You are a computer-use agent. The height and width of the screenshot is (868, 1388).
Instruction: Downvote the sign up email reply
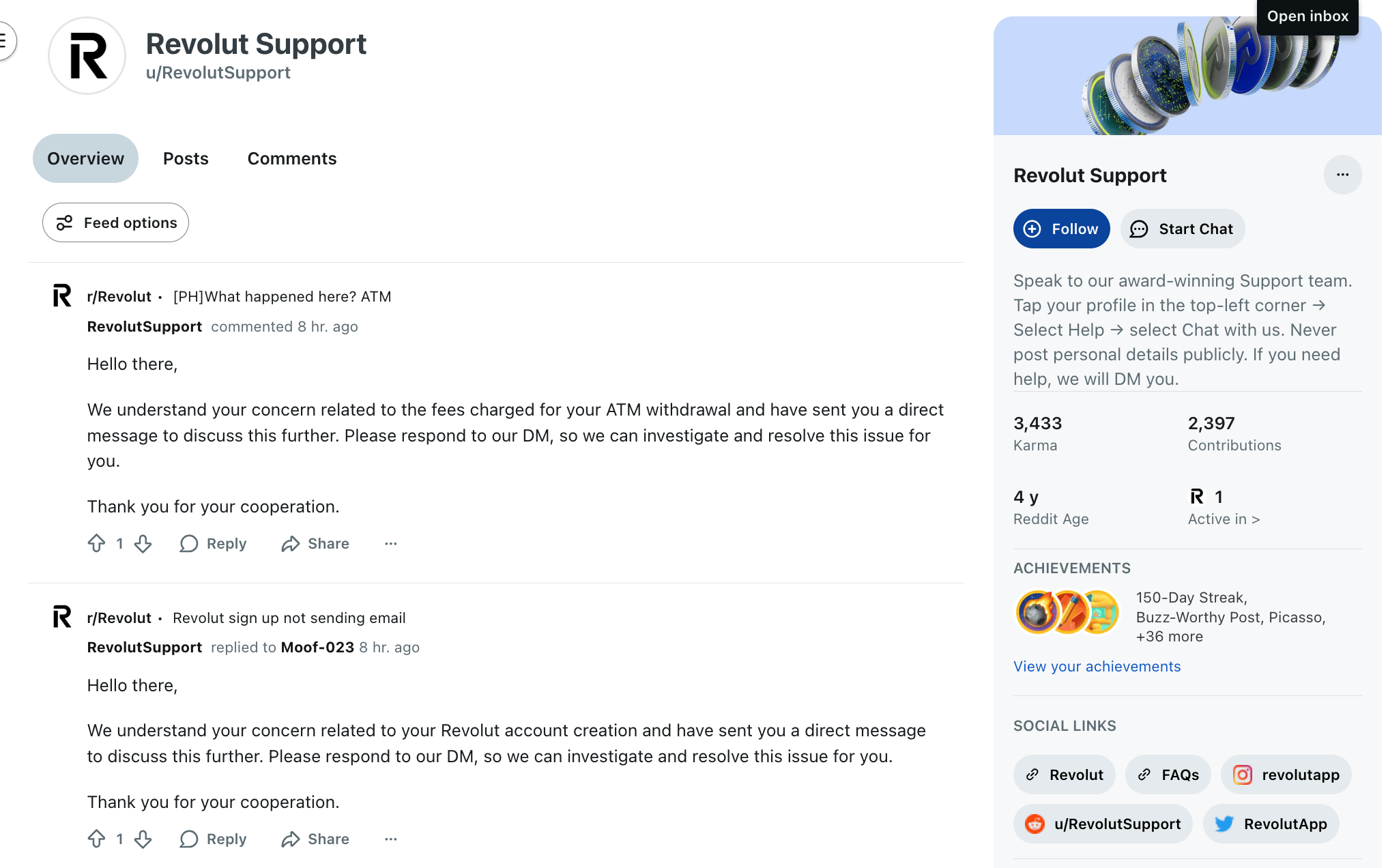pos(143,839)
